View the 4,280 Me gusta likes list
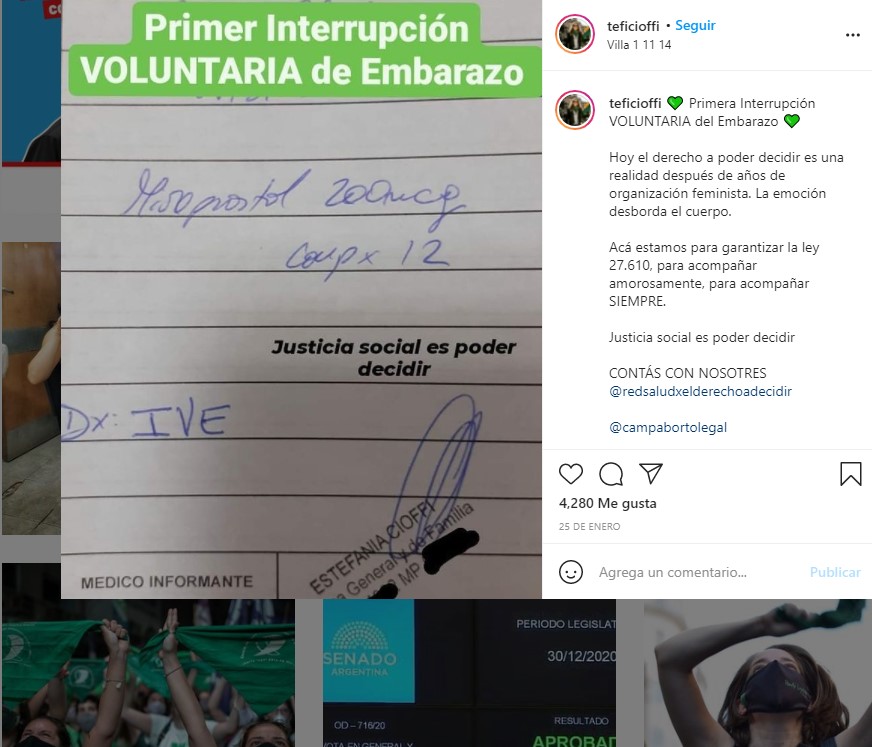 (x=607, y=503)
